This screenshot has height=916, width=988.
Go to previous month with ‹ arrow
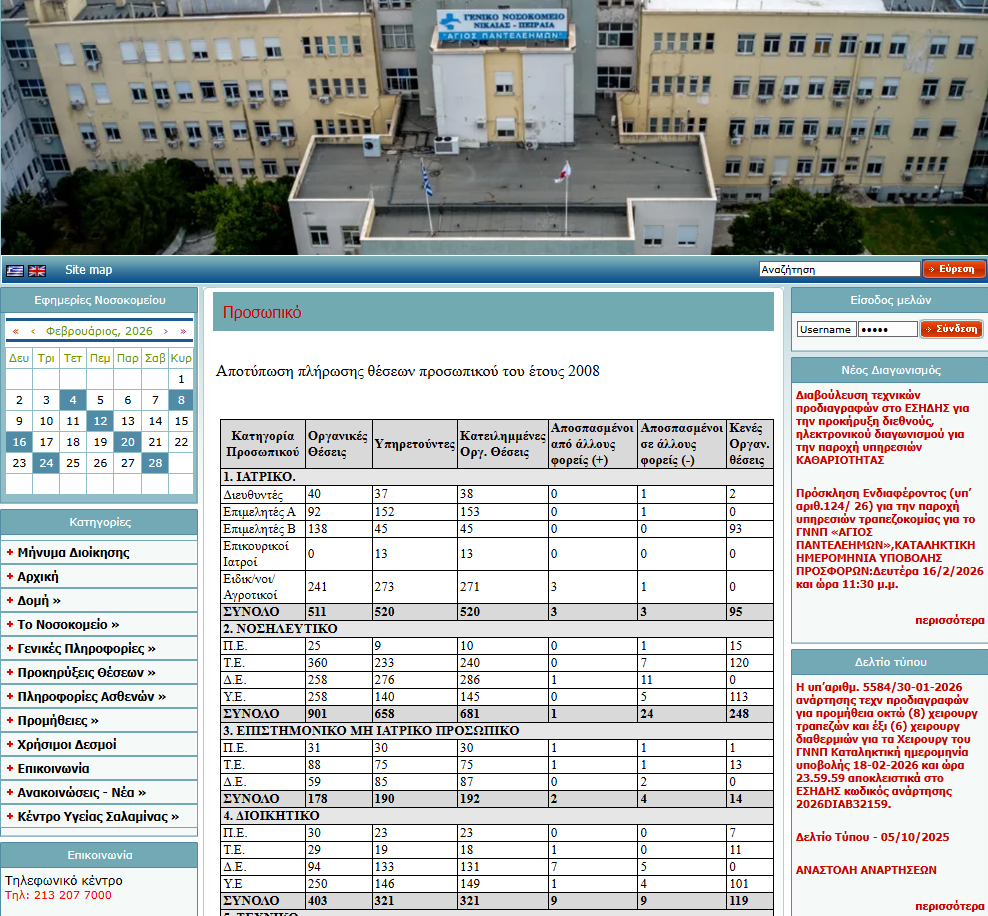33,331
